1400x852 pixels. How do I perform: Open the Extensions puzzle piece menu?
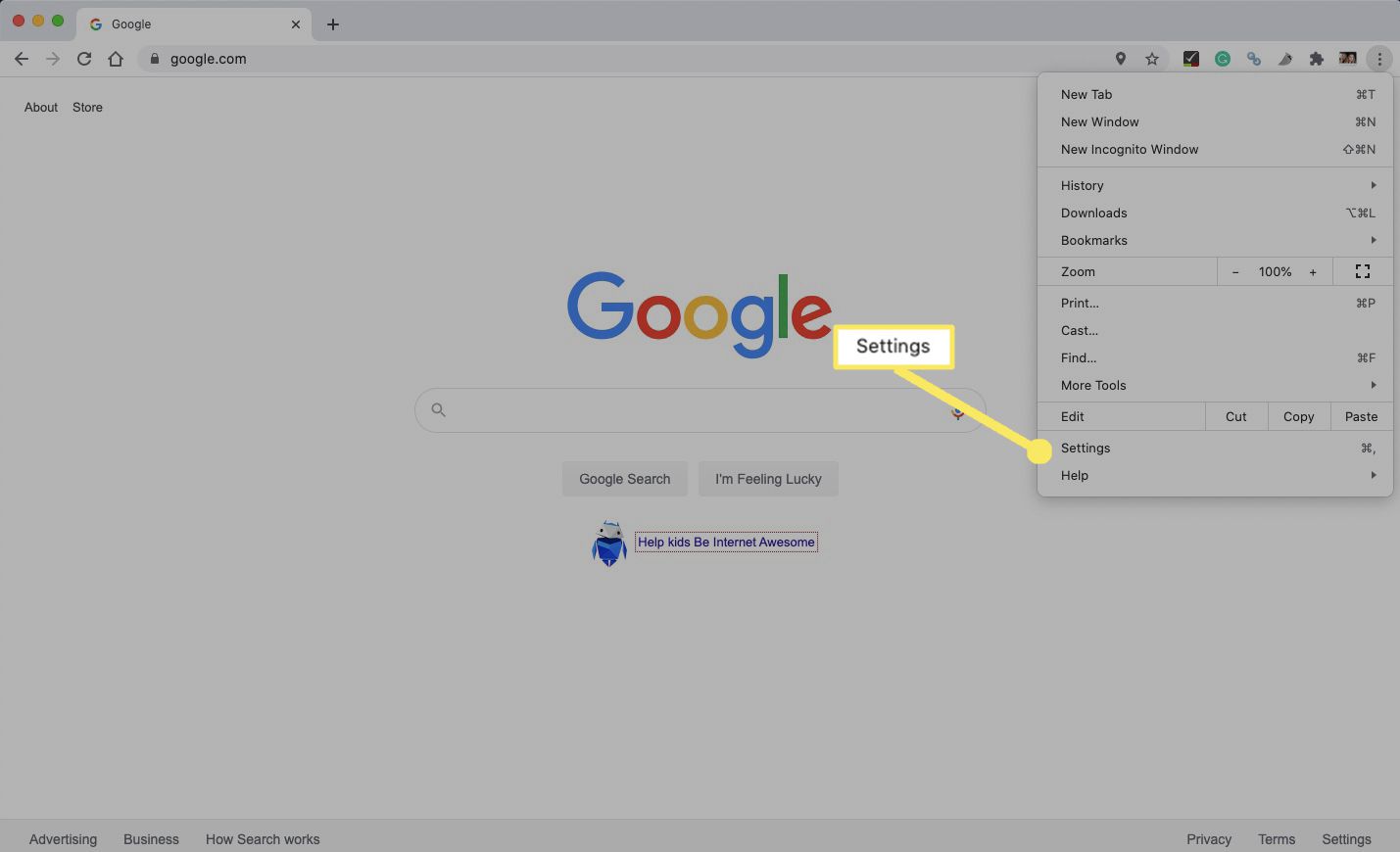pyautogui.click(x=1317, y=59)
